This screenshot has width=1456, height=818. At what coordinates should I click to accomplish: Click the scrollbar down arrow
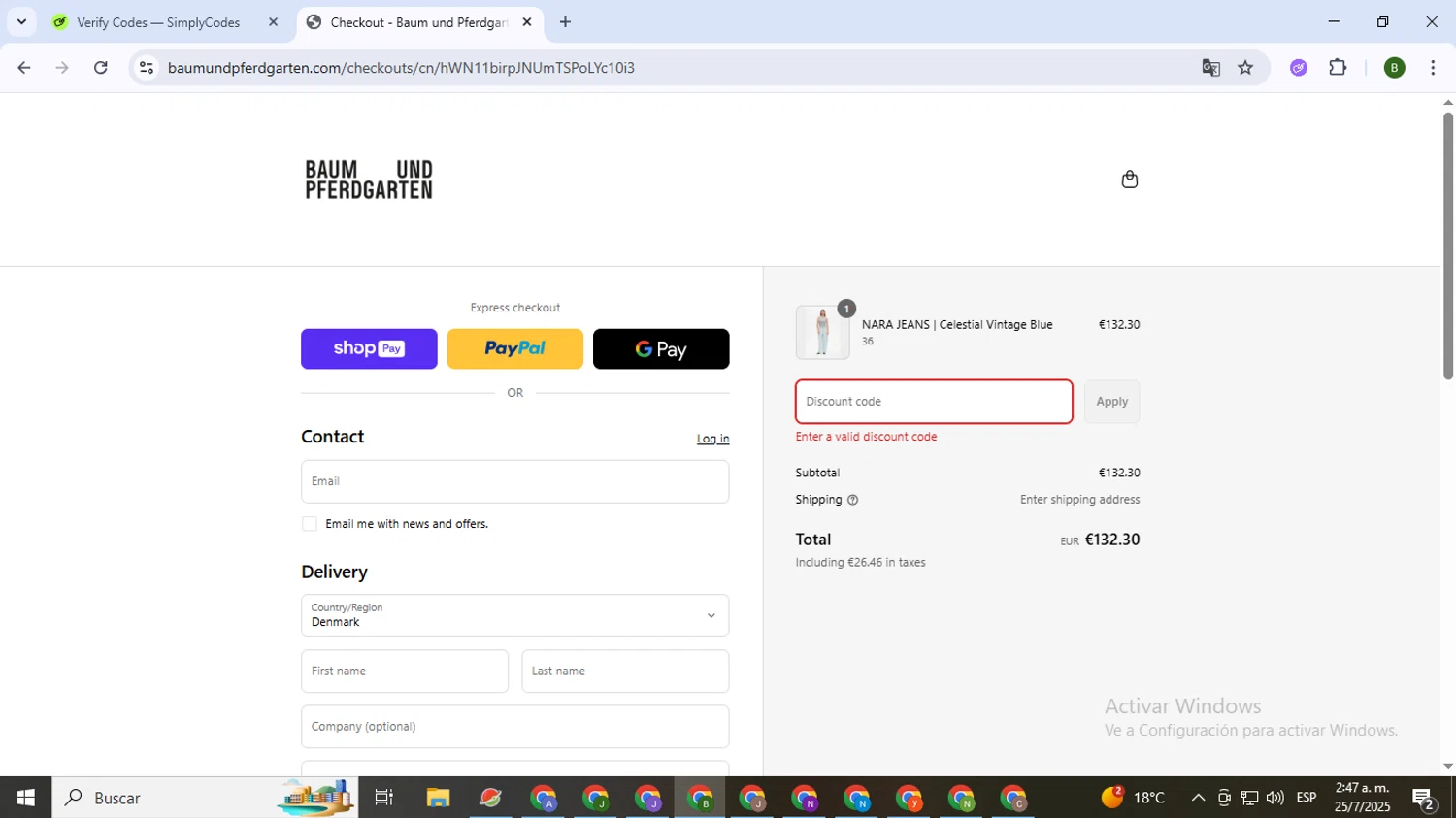[1447, 767]
